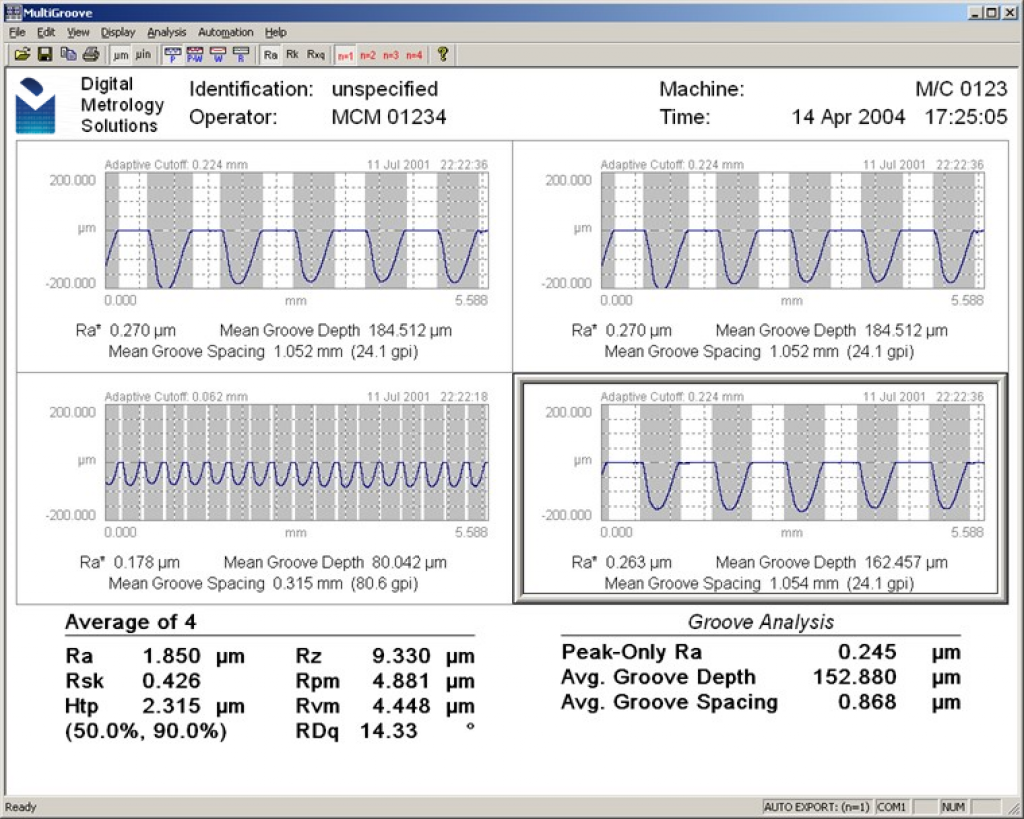Image resolution: width=1024 pixels, height=819 pixels.
Task: Select the P-W profile toolbar icon
Action: (x=195, y=54)
